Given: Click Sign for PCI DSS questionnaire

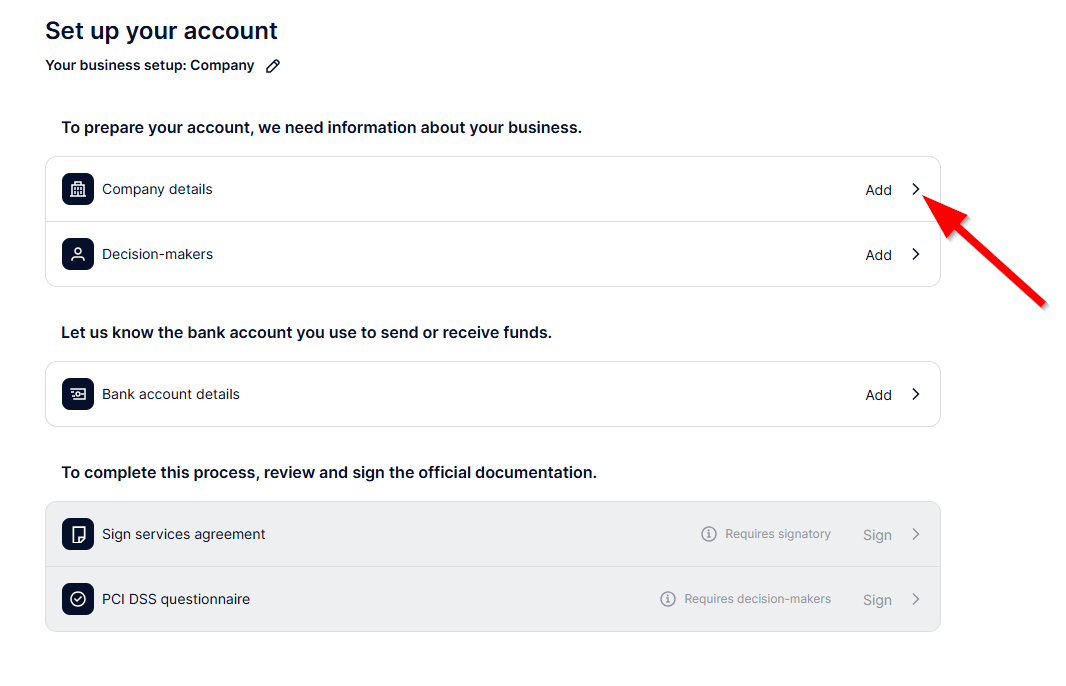Looking at the screenshot, I should click(x=877, y=600).
